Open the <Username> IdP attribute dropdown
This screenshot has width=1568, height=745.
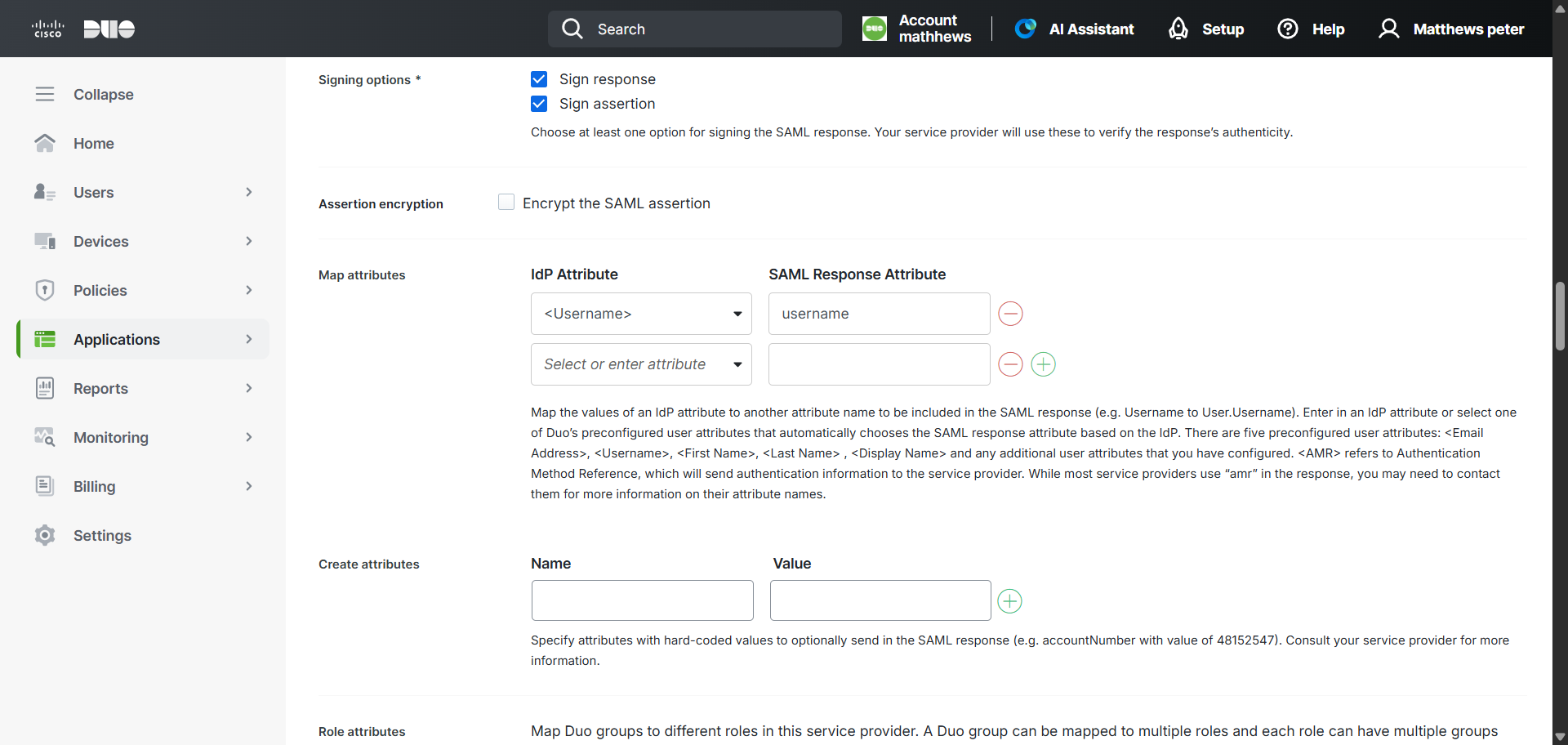[x=641, y=314]
